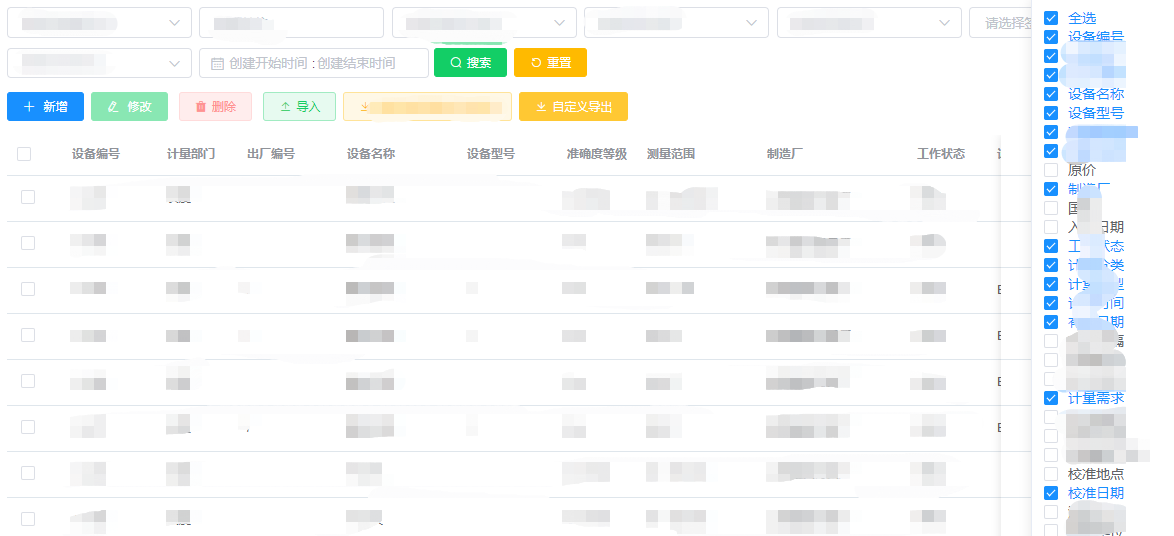Open the dropdown left of the date range picker
Screen dimensions: 1174x536
pos(99,63)
